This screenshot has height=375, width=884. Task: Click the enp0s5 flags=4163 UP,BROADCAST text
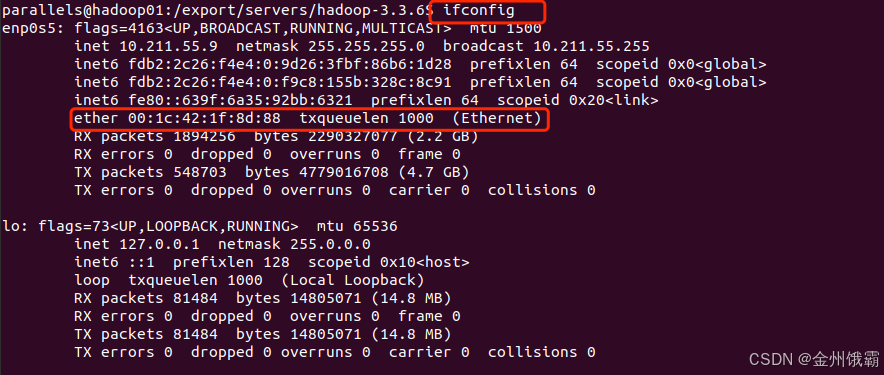pos(263,29)
